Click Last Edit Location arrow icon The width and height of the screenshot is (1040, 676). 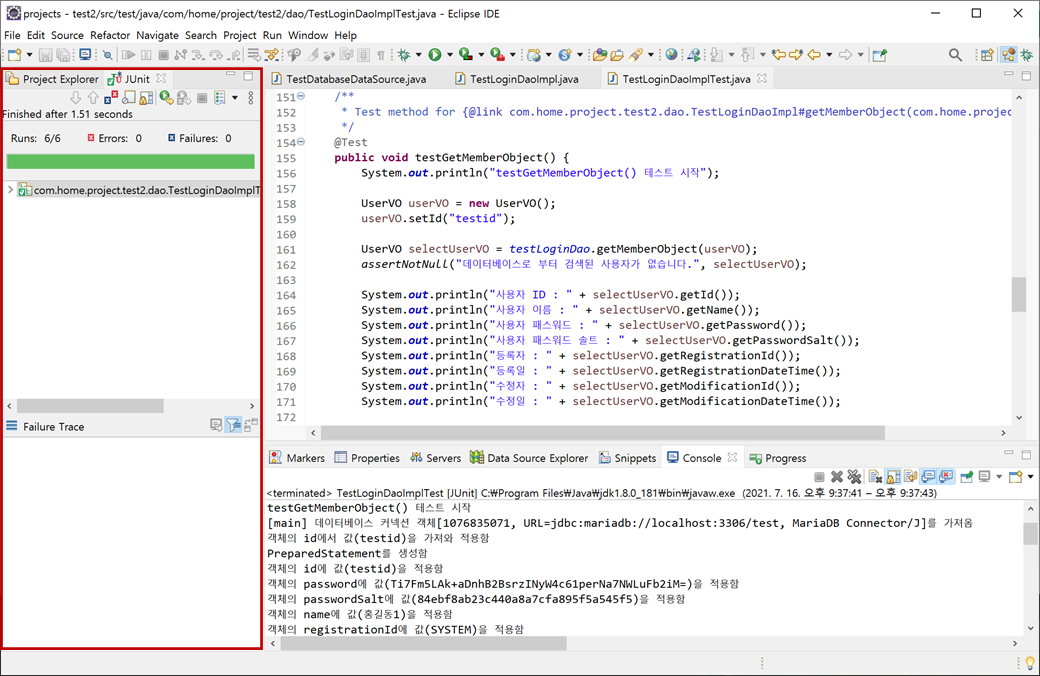click(779, 55)
